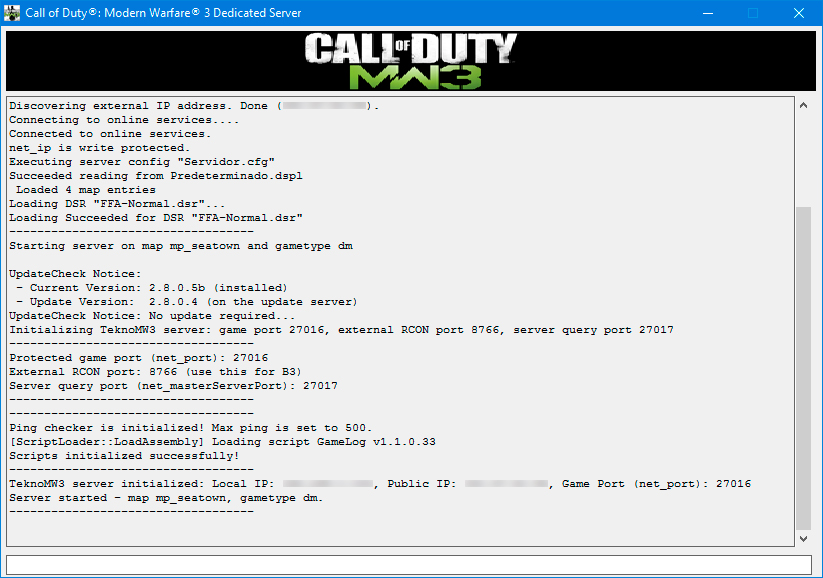Close the Dedicated Server window

click(798, 13)
